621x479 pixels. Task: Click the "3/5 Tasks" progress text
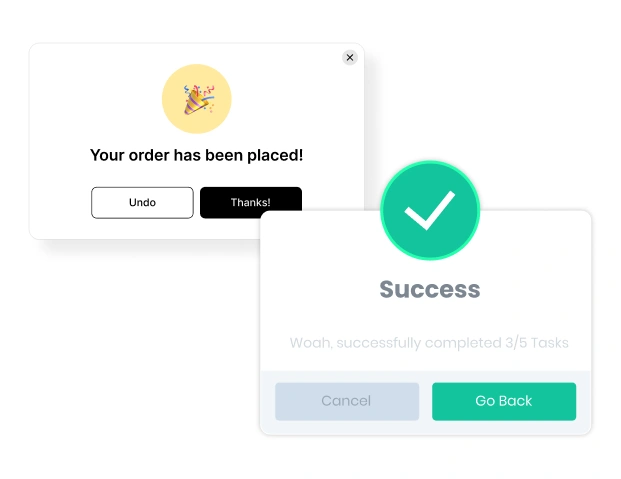point(536,343)
